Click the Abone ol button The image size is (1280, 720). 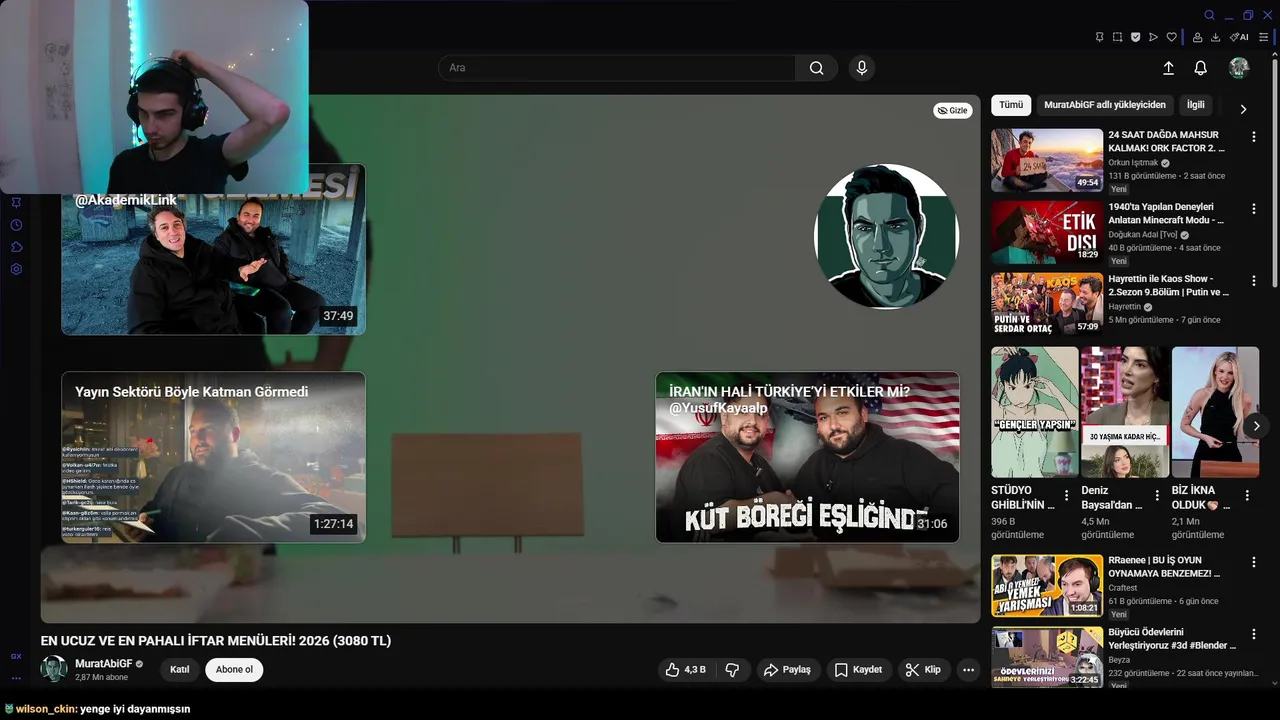pyautogui.click(x=235, y=670)
